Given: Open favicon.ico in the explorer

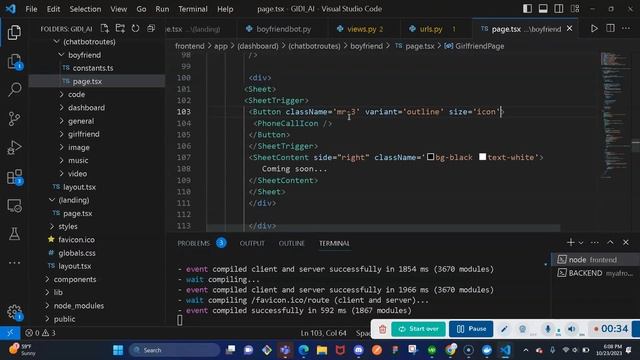Looking at the screenshot, I should [76, 240].
